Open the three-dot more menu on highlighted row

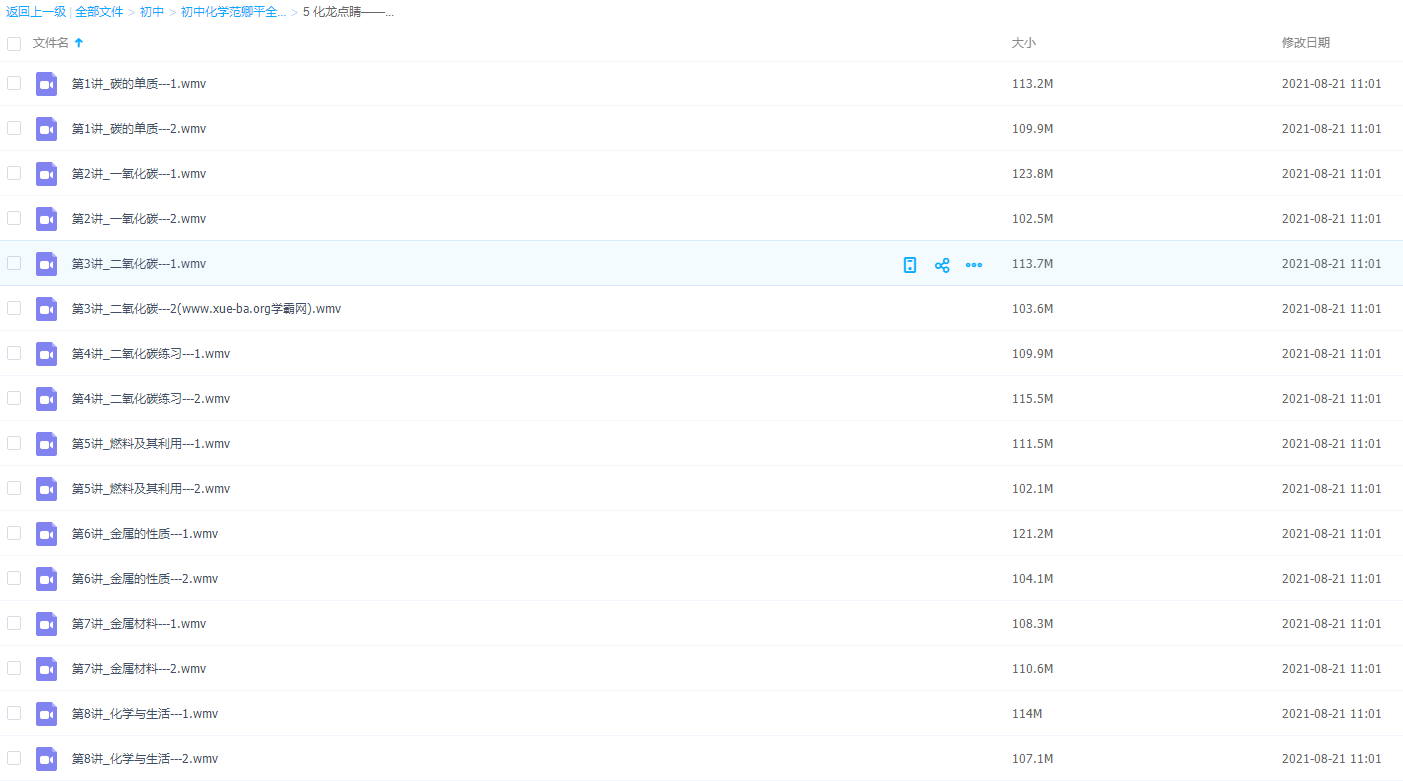(x=974, y=265)
